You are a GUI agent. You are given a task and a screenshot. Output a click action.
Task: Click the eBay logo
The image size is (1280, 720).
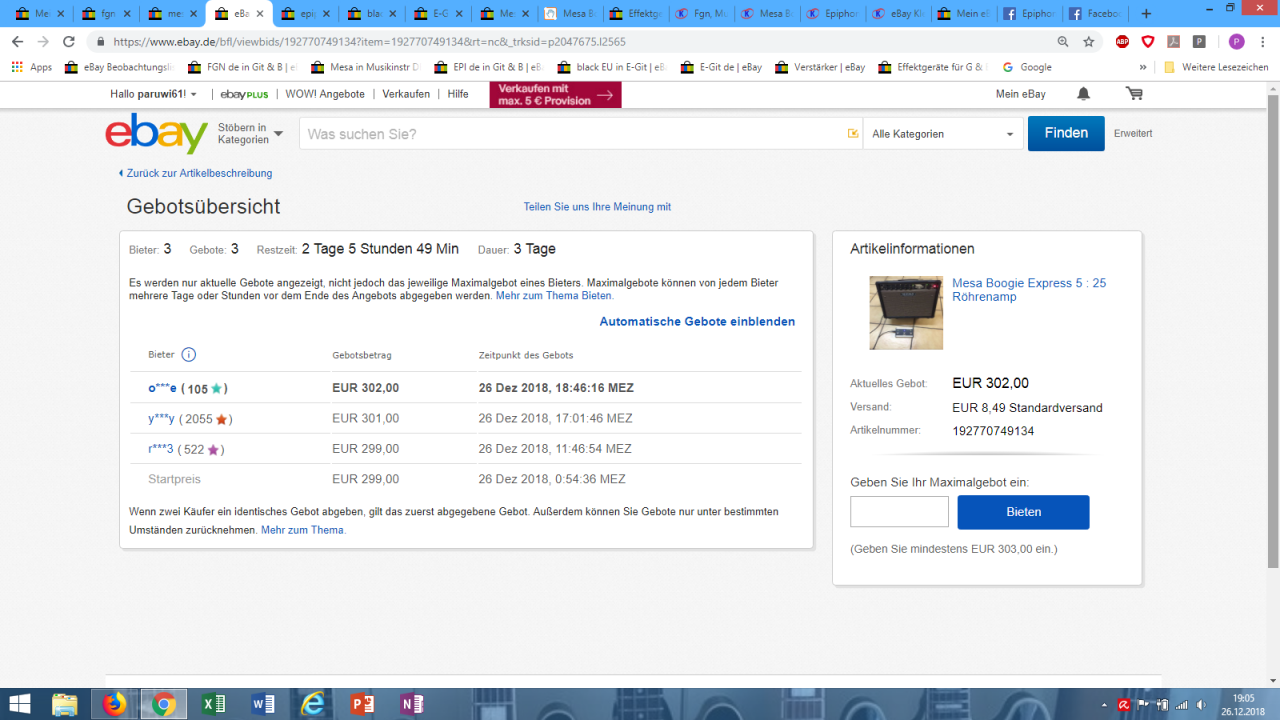point(157,133)
